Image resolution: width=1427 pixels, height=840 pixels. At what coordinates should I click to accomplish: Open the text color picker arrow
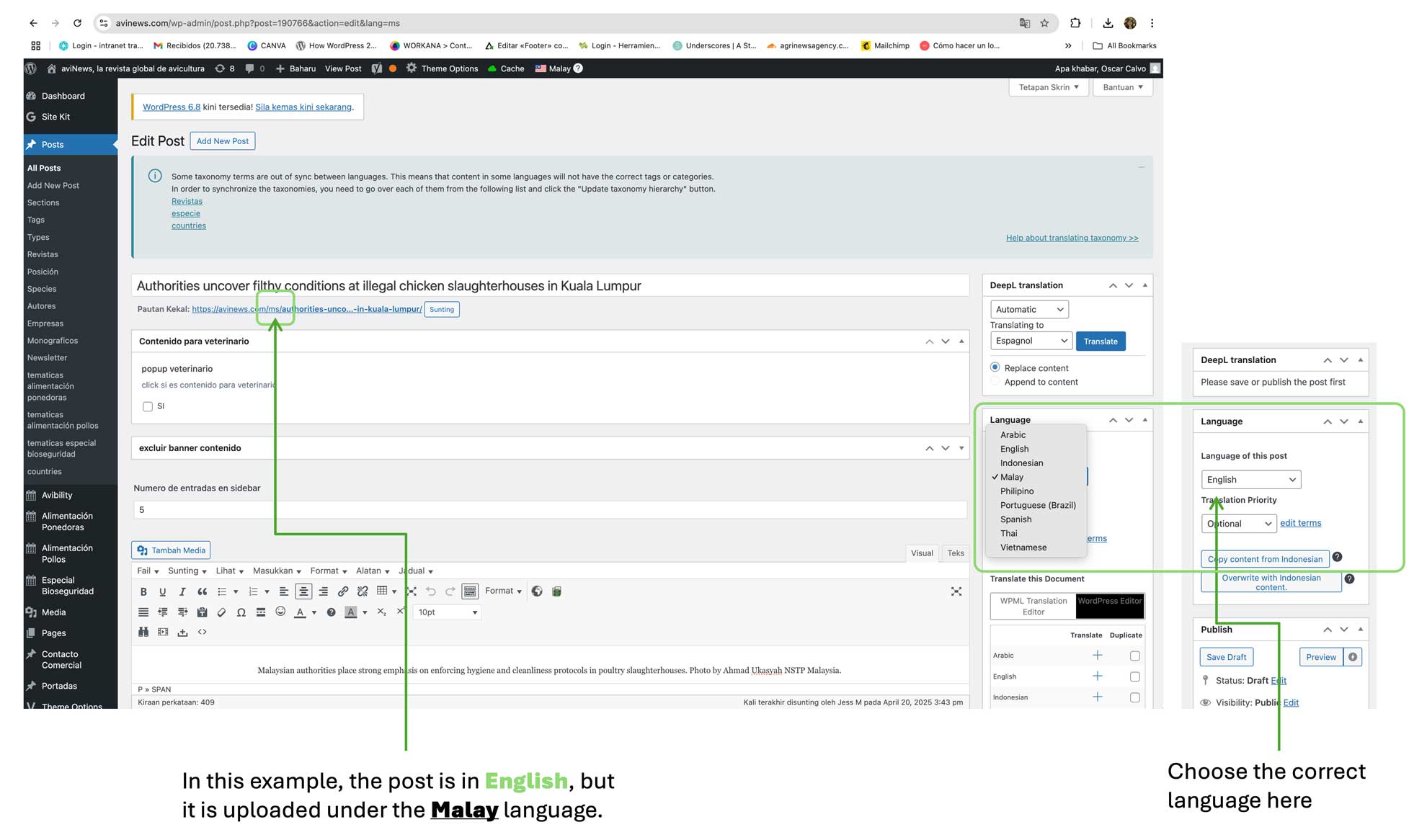pyautogui.click(x=314, y=613)
